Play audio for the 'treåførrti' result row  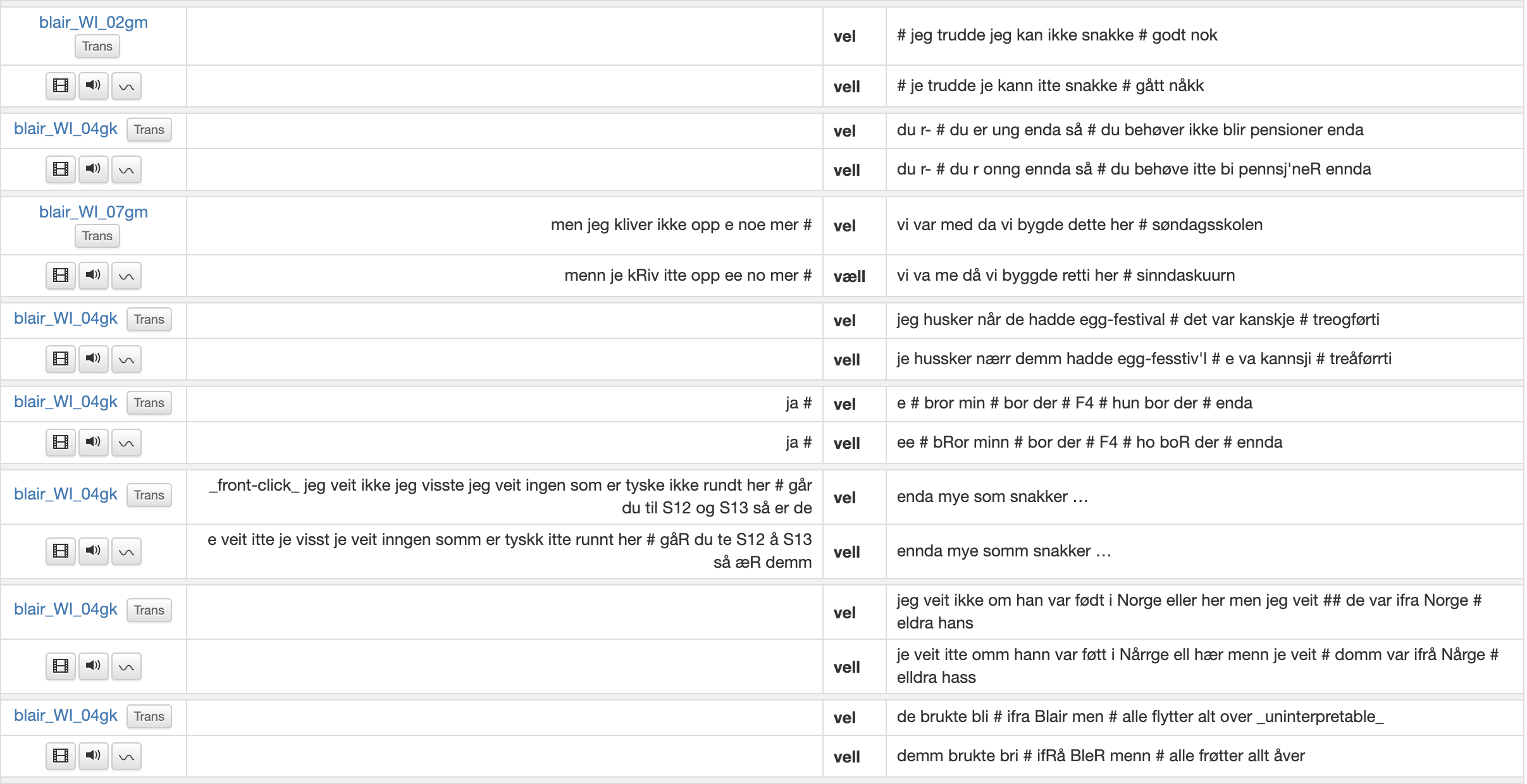[x=94, y=359]
